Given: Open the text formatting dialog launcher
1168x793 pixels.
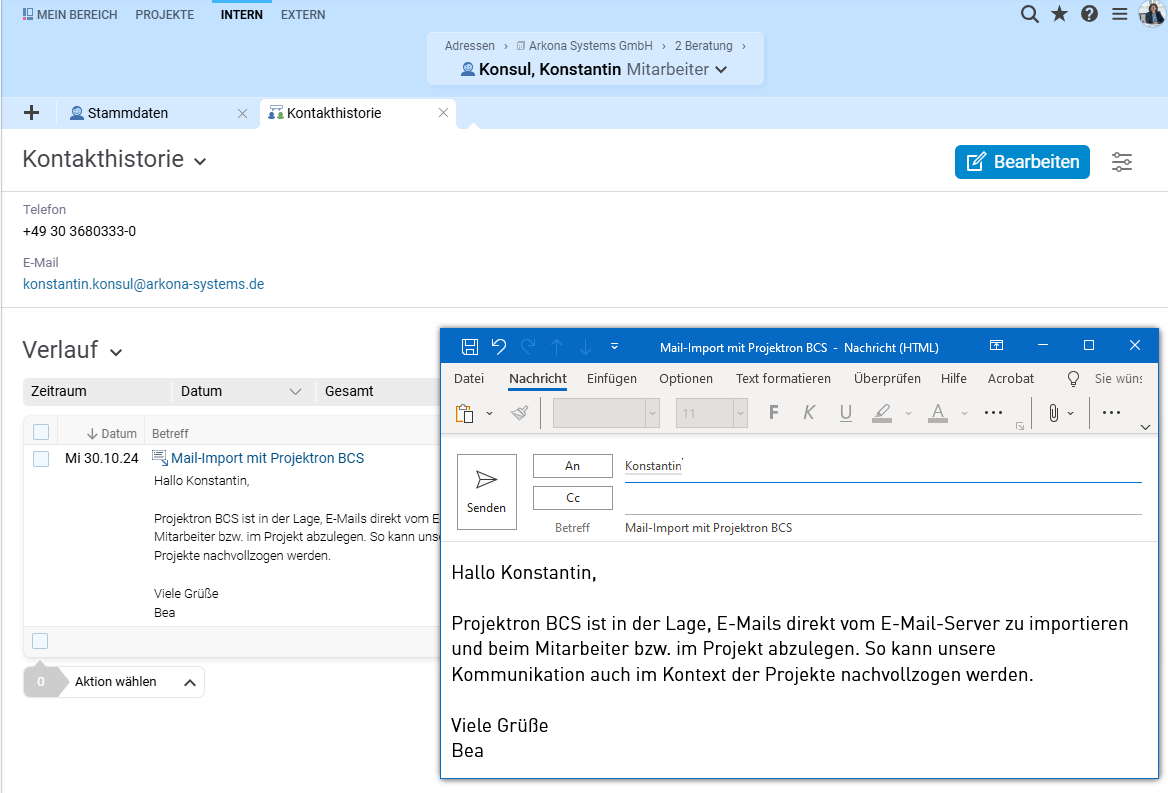Looking at the screenshot, I should point(1020,426).
